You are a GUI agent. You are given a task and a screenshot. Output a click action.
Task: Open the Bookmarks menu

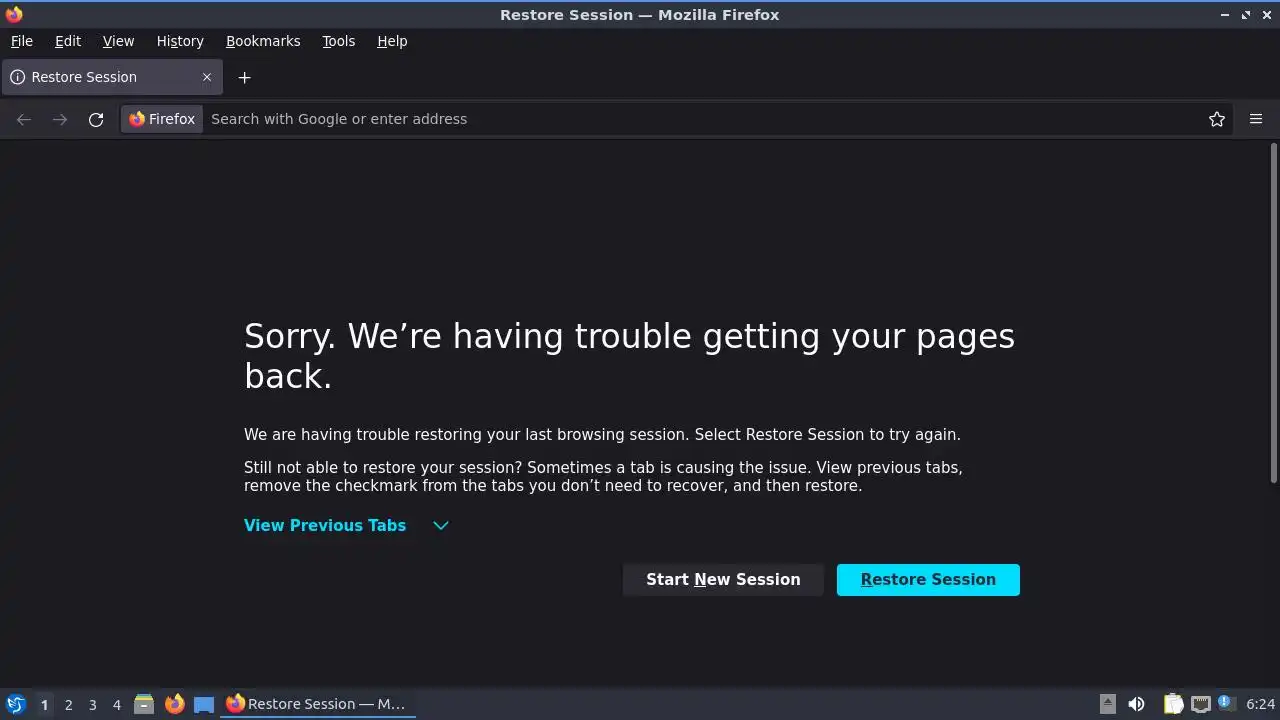pos(263,41)
